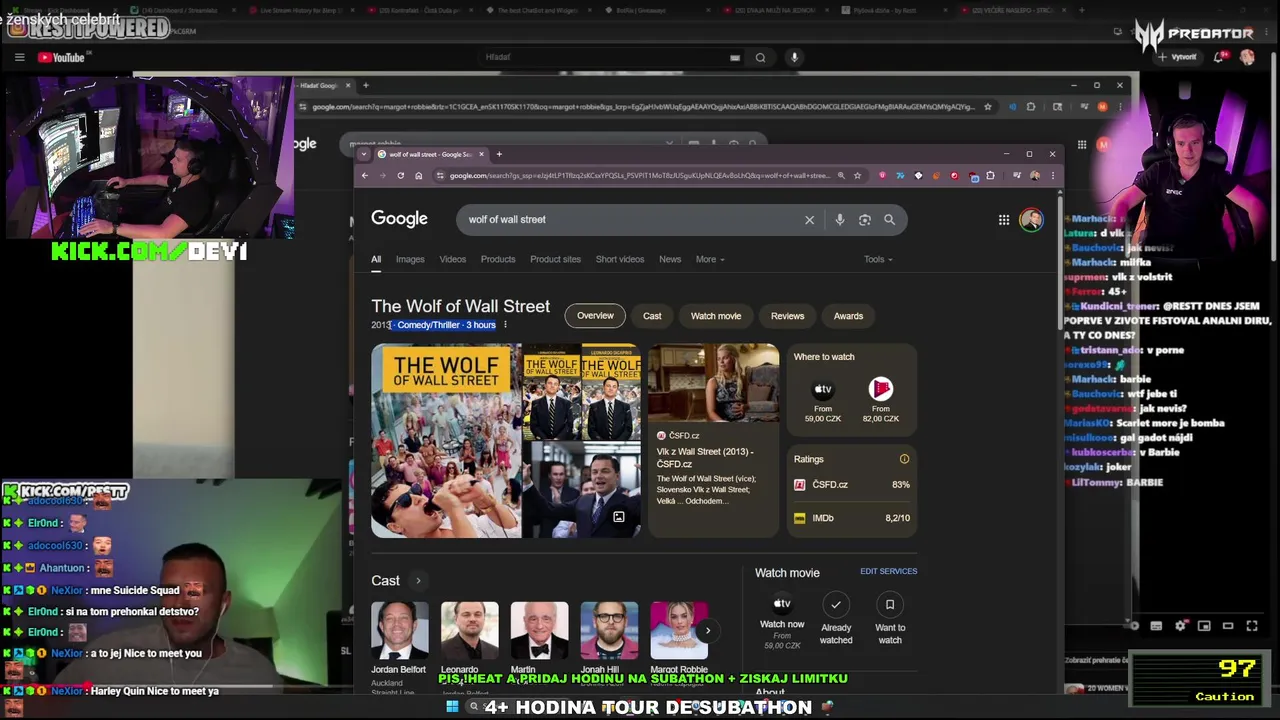The width and height of the screenshot is (1280, 720).
Task: Open the ČSFD.cz 83% rating
Action: pyautogui.click(x=852, y=485)
